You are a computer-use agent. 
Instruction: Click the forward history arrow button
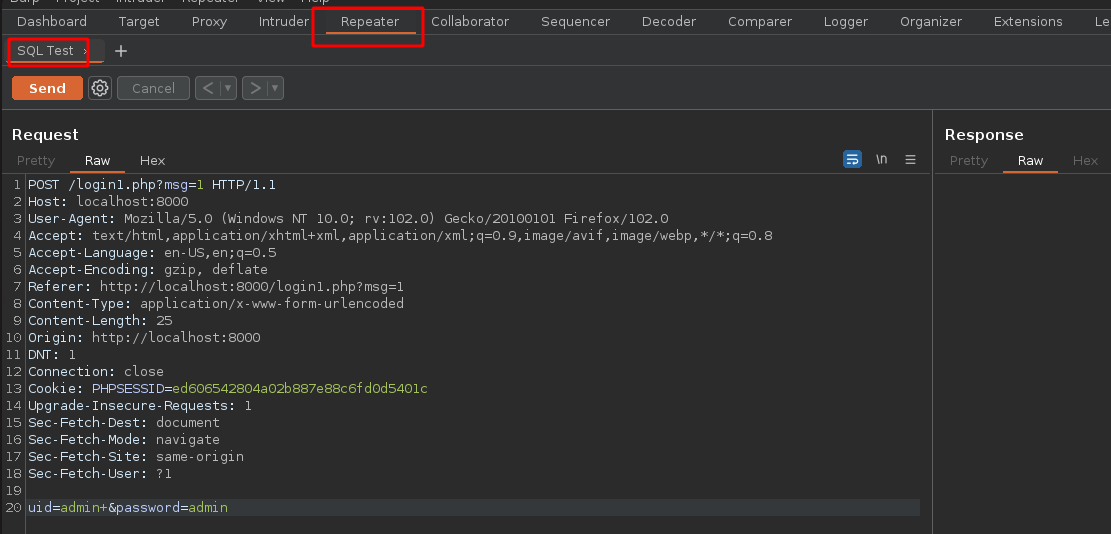pyautogui.click(x=255, y=88)
